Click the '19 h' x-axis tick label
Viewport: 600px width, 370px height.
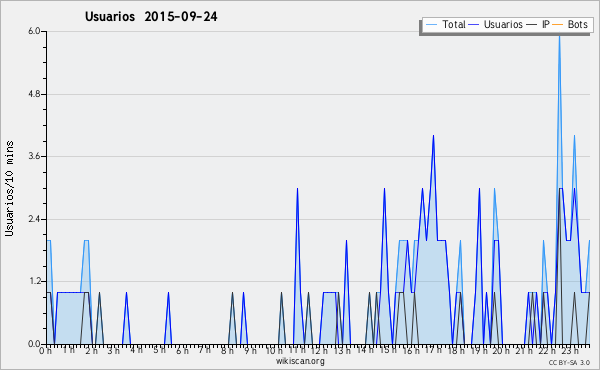(478, 350)
